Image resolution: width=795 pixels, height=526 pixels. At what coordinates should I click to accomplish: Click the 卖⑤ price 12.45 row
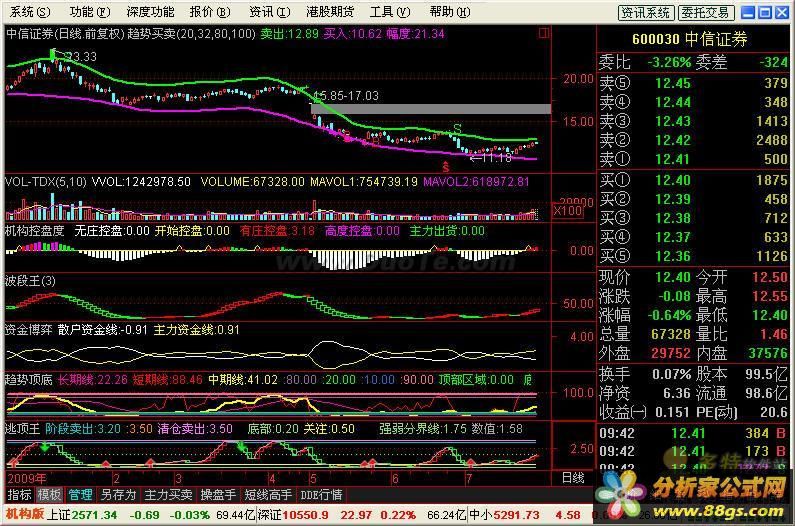point(693,83)
